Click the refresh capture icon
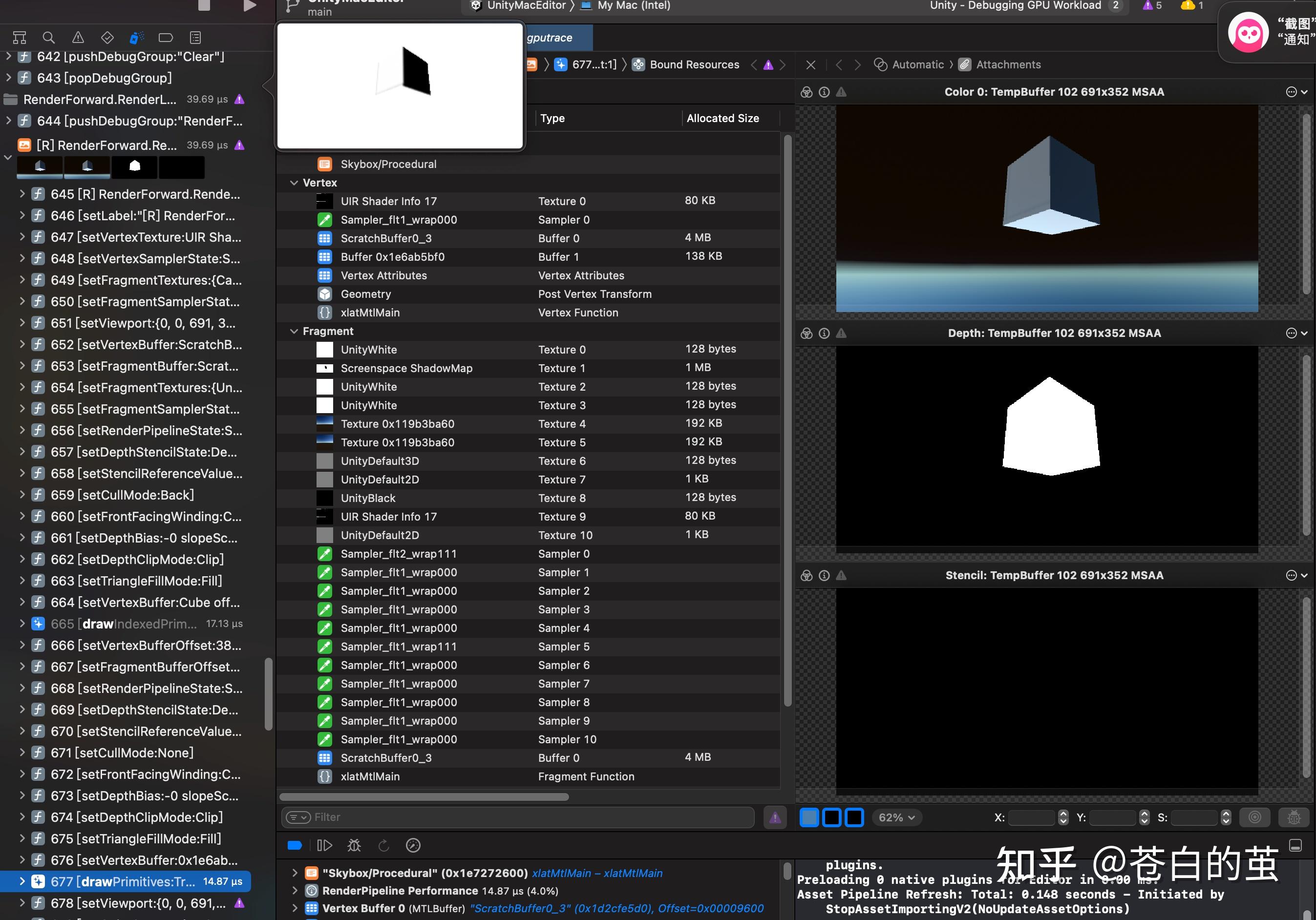This screenshot has height=920, width=1316. pos(383,845)
